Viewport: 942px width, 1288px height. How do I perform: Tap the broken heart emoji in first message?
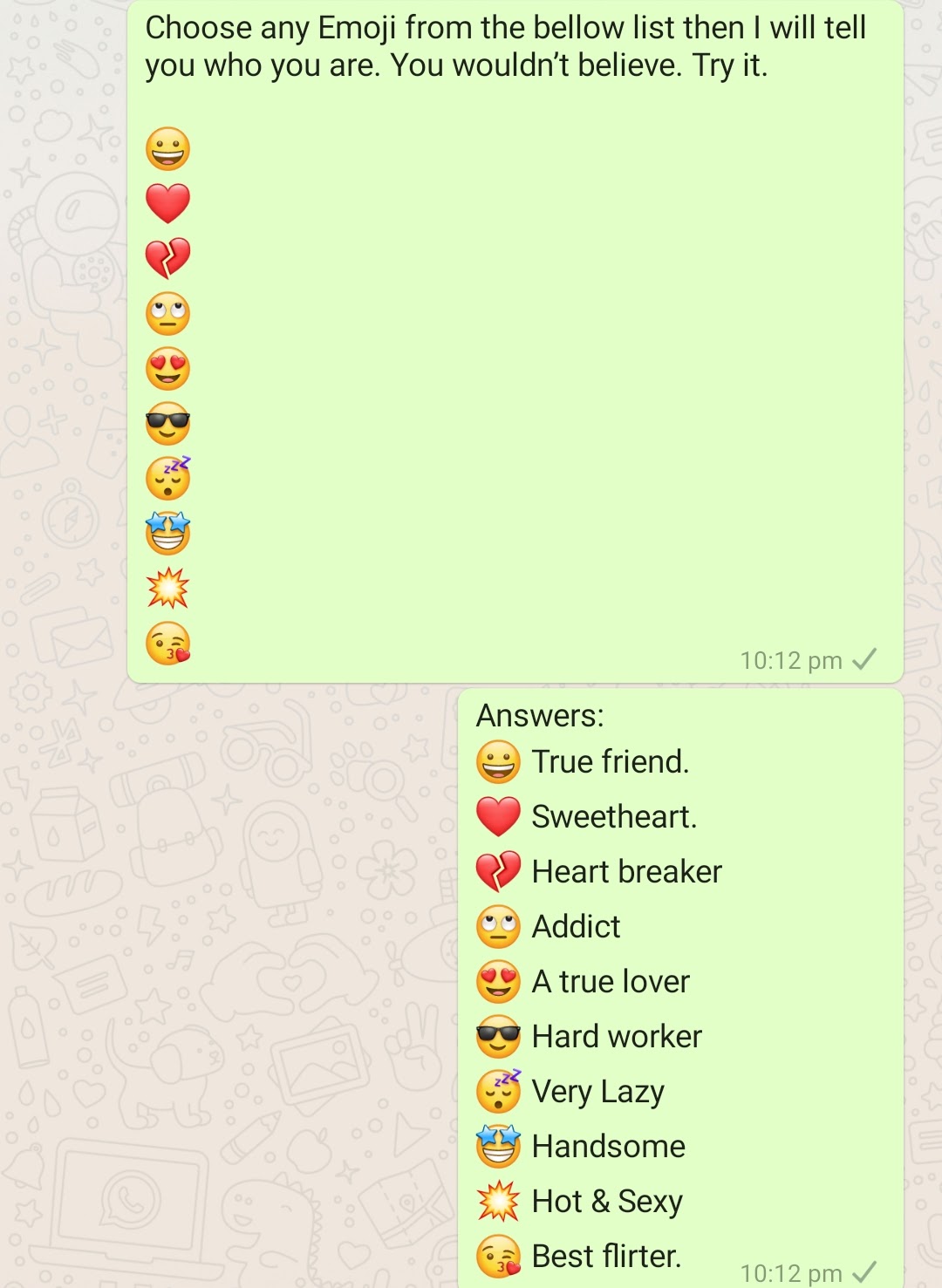[x=167, y=258]
